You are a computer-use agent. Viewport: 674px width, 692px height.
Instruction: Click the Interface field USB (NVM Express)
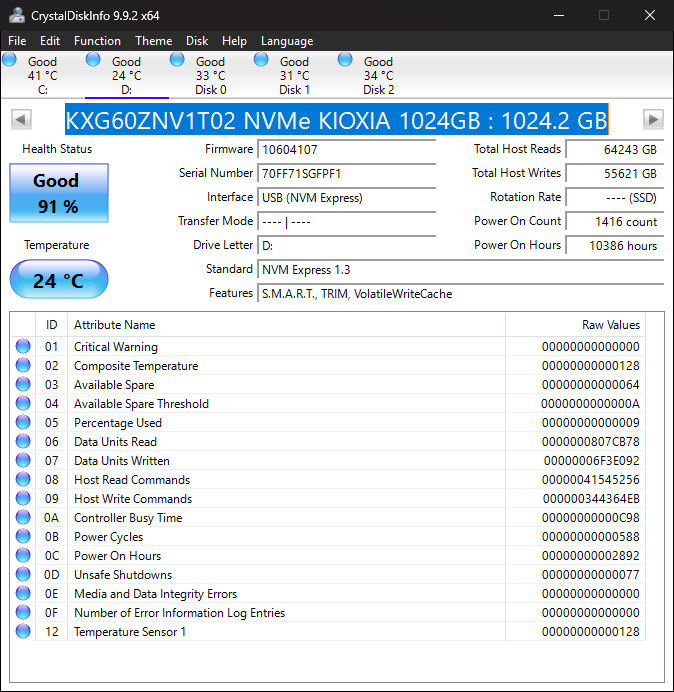[346, 197]
